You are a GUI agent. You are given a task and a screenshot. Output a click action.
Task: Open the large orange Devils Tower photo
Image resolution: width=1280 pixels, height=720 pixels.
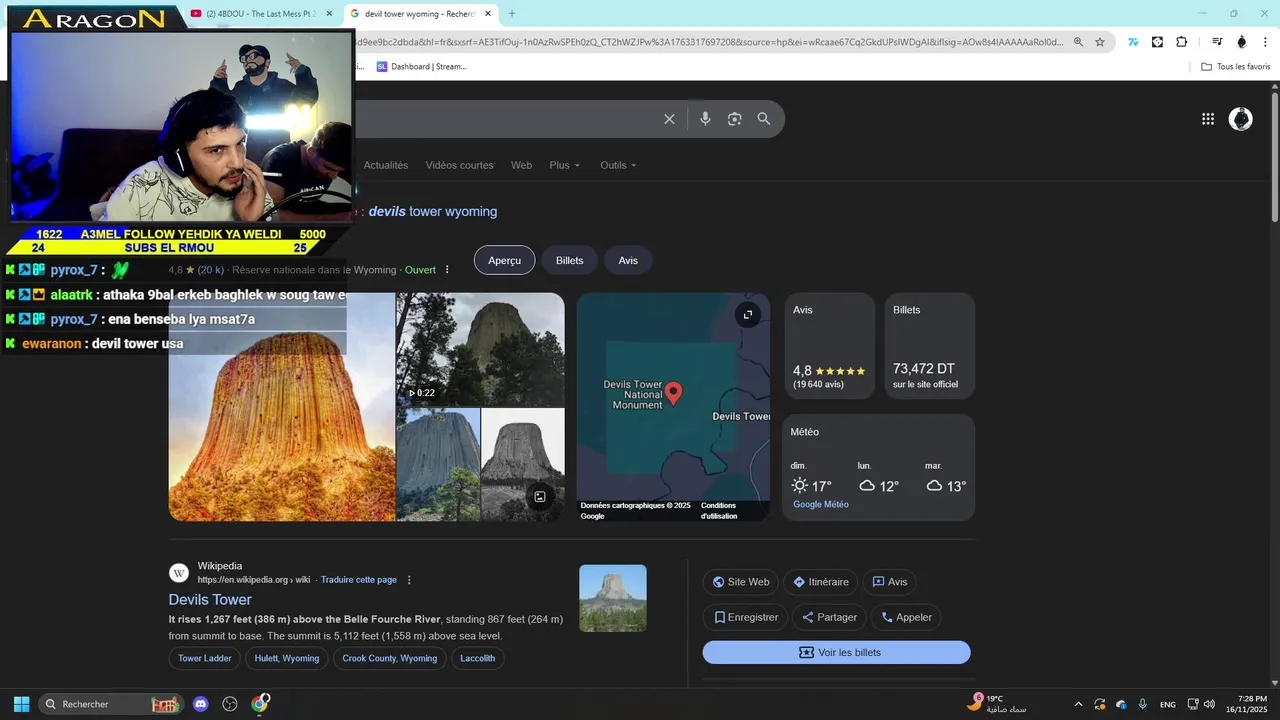pyautogui.click(x=282, y=407)
